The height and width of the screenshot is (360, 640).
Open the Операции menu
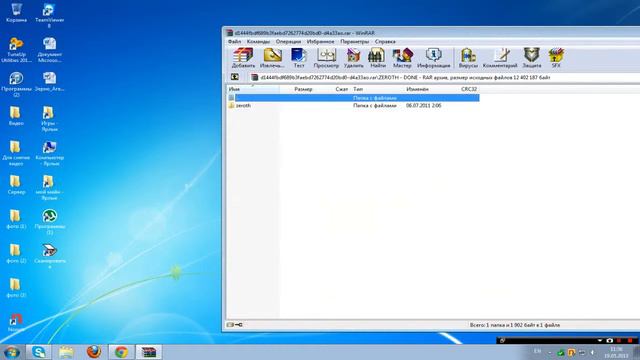(x=288, y=42)
